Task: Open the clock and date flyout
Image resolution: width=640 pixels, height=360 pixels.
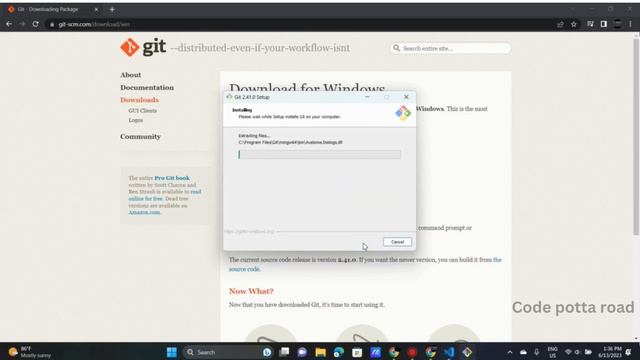Action: pos(611,352)
